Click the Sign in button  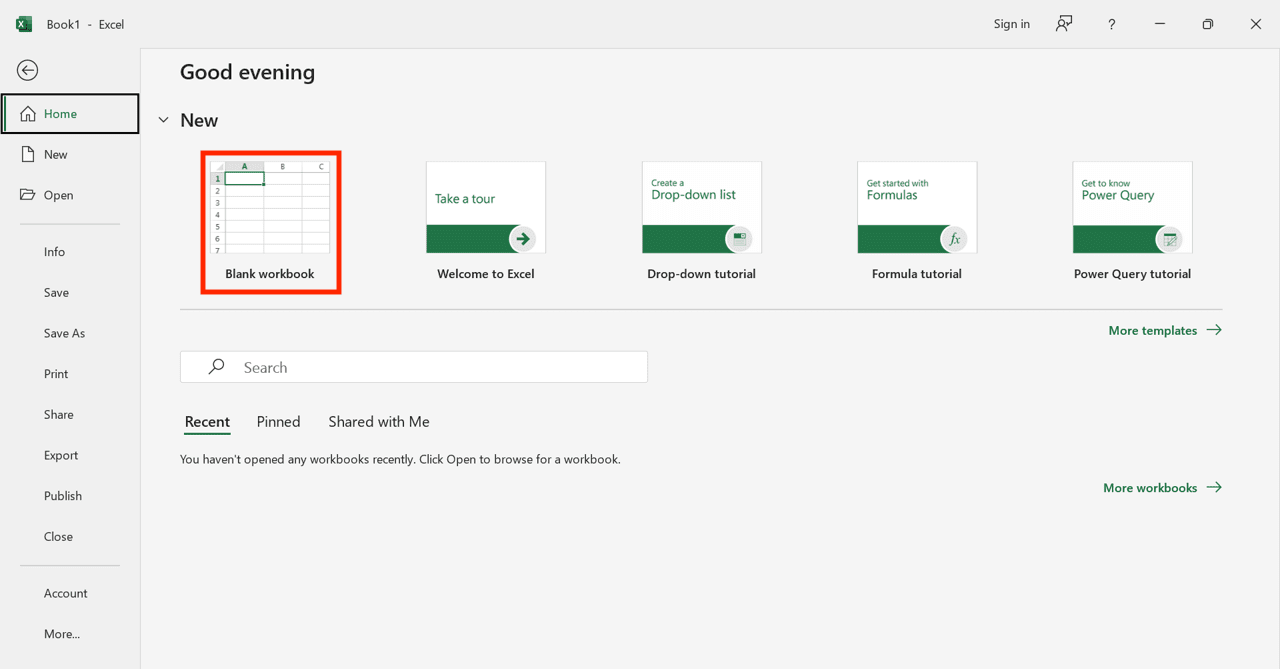point(1011,24)
